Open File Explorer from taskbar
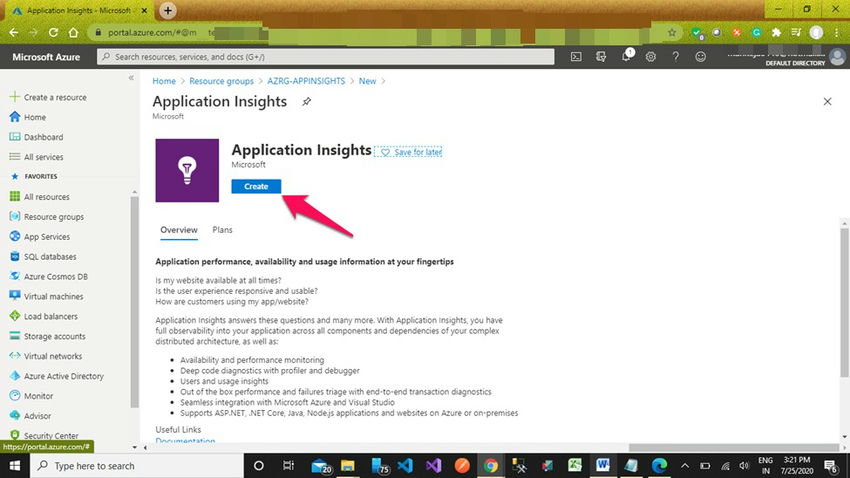Image resolution: width=850 pixels, height=478 pixels. [x=347, y=466]
